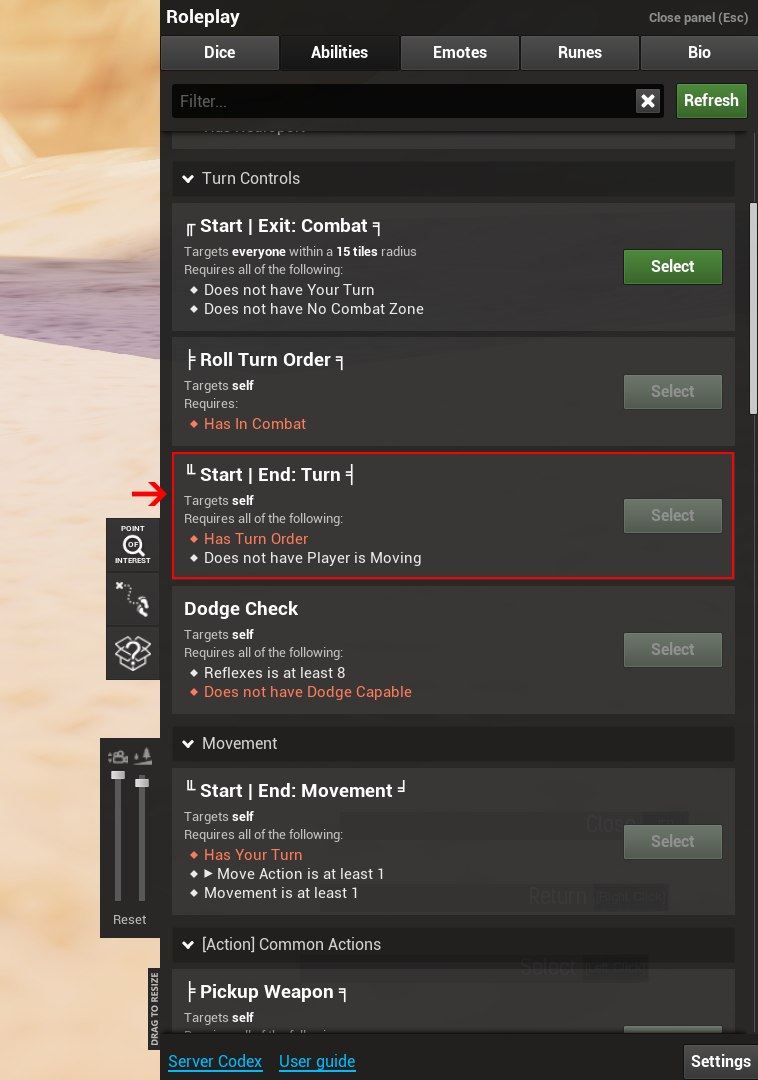This screenshot has height=1080, width=758.
Task: Open the Server Codex link
Action: tap(215, 1061)
